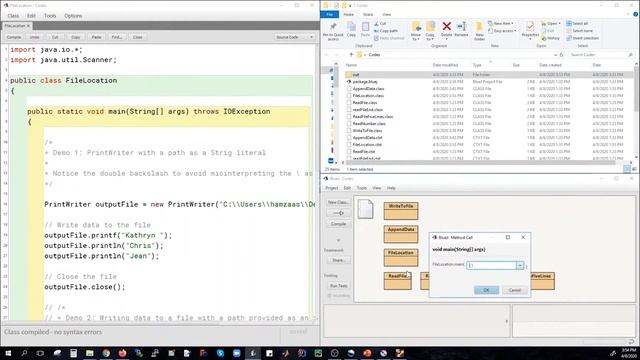Click the Task View taskbar icon
The width and height of the screenshot is (640, 360).
point(40,353)
